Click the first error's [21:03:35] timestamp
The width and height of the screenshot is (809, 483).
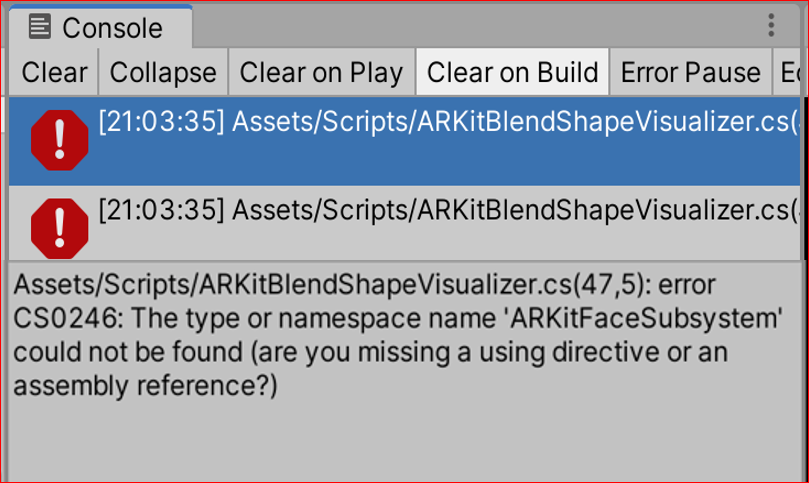click(160, 123)
